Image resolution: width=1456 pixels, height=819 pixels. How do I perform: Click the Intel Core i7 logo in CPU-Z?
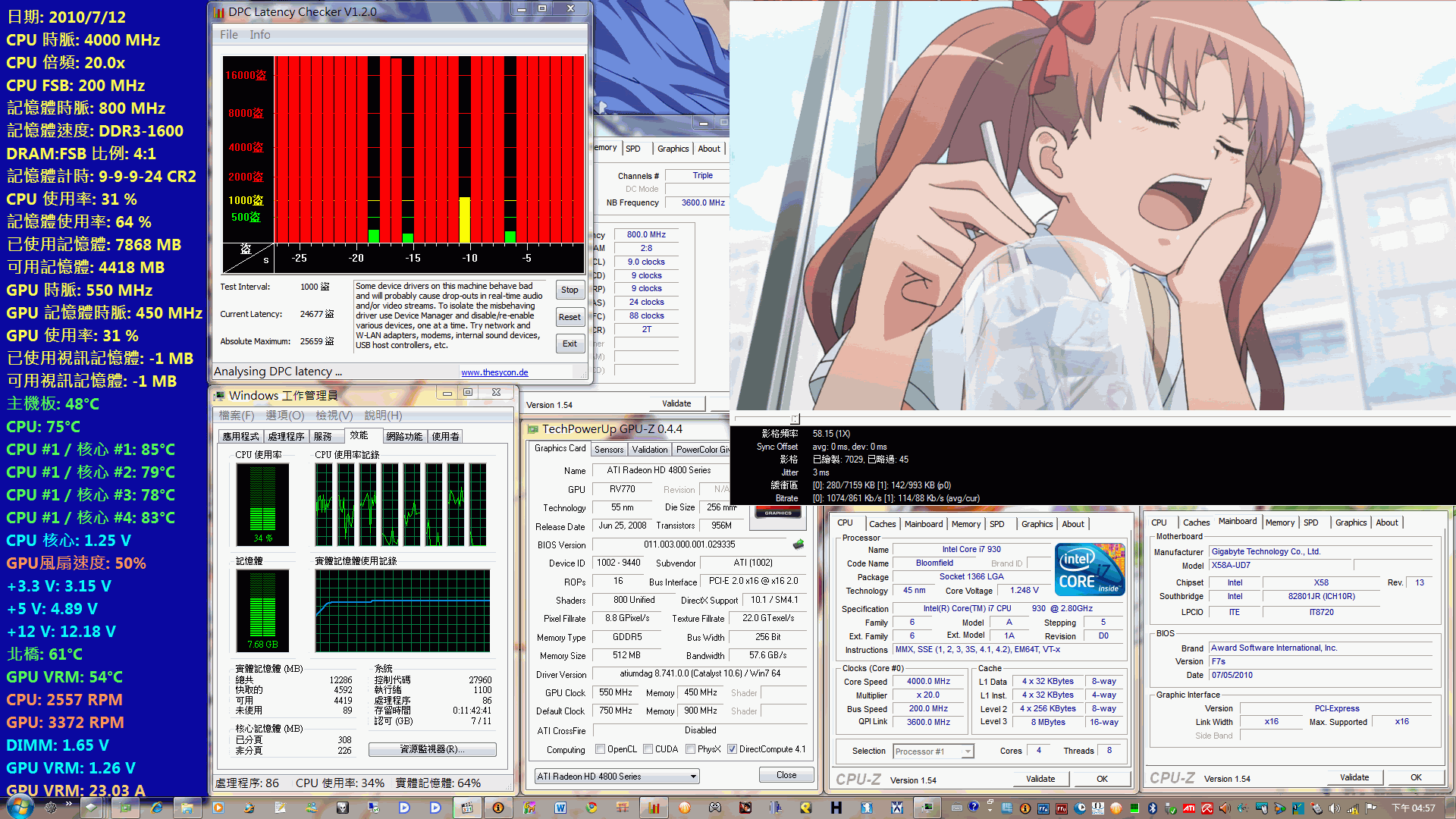pyautogui.click(x=1090, y=569)
